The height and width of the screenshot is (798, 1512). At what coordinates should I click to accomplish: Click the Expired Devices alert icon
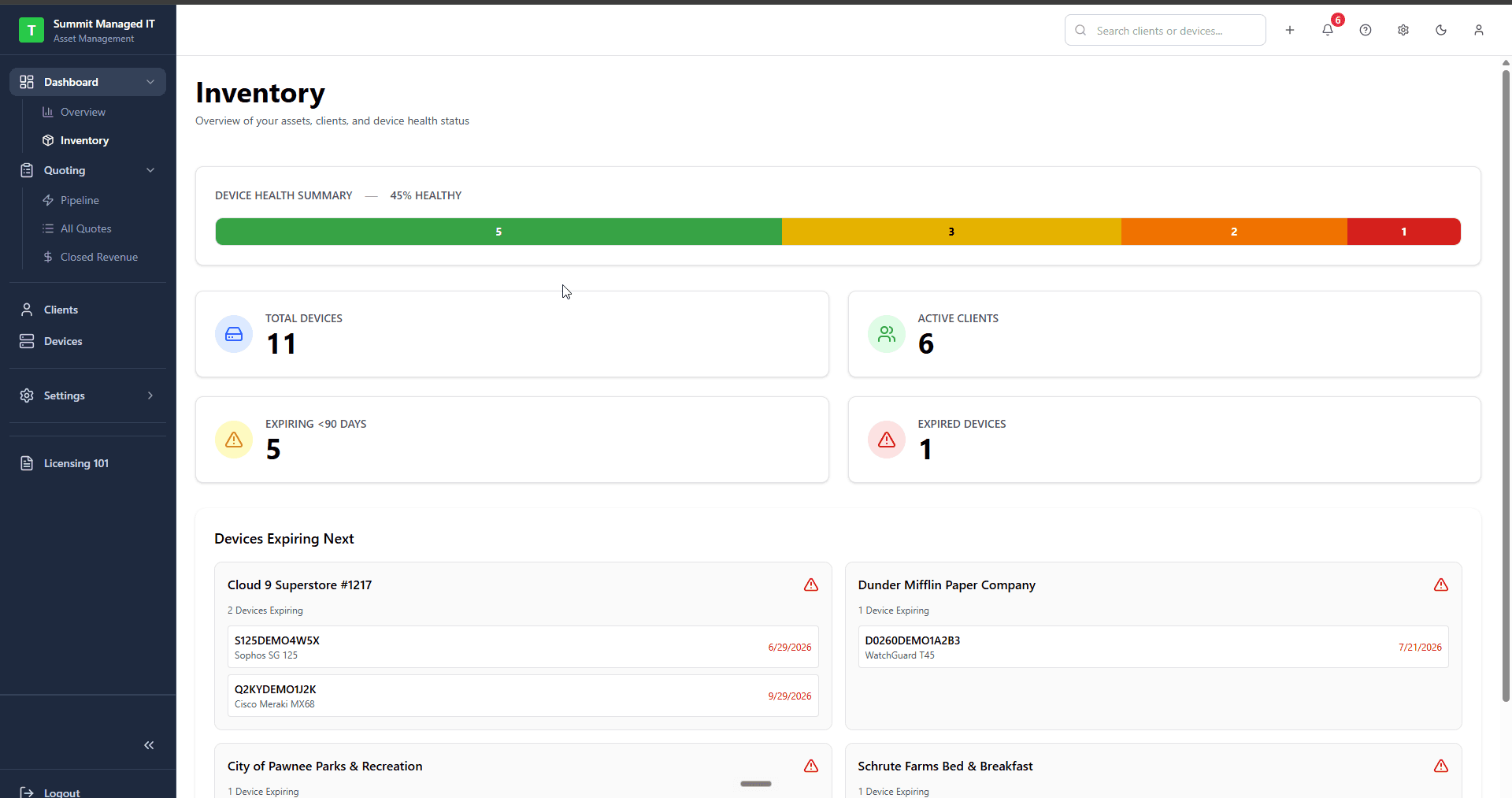click(887, 440)
